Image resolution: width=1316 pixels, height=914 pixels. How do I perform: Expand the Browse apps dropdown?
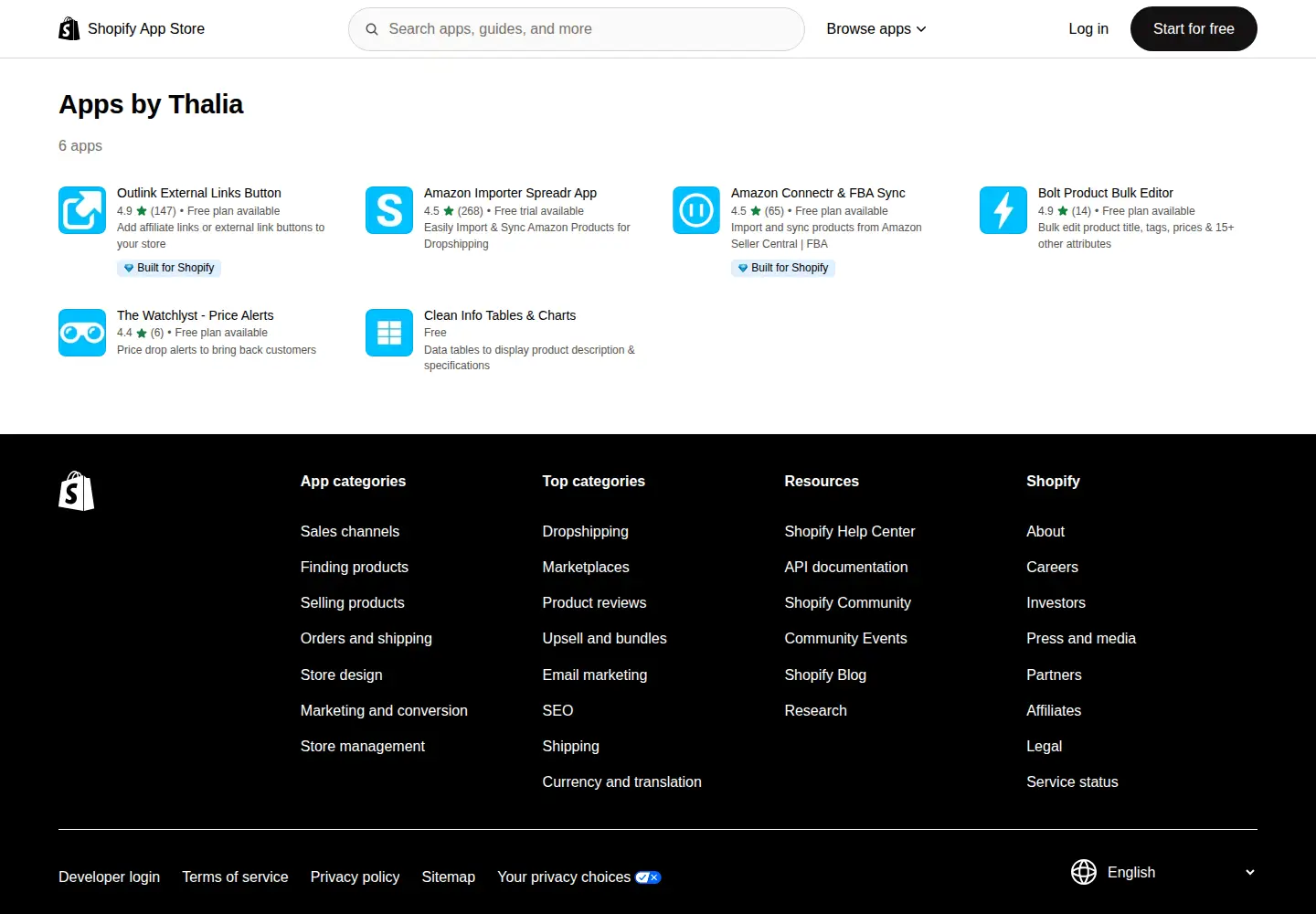(x=876, y=29)
